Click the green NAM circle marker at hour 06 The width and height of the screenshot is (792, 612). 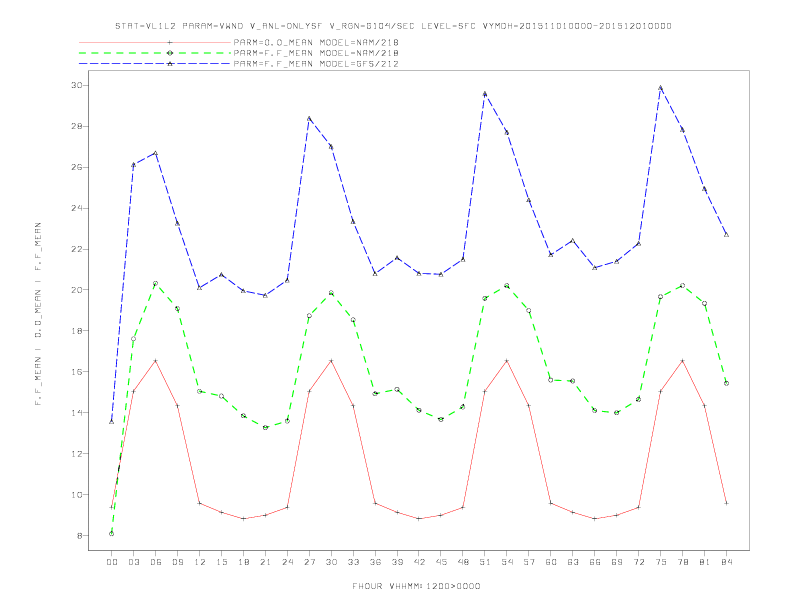point(156,284)
